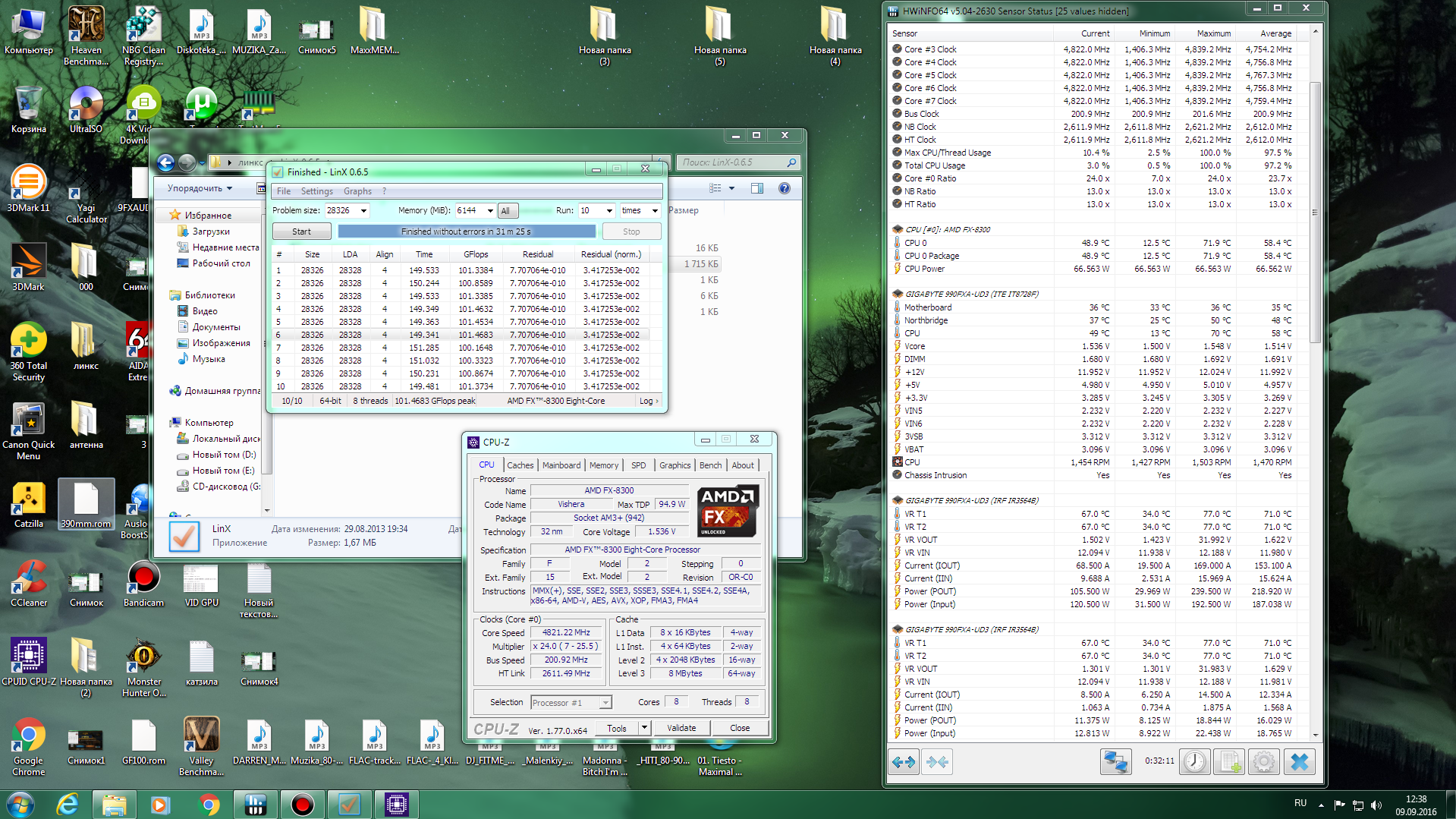Open the preview pane icon in Explorer
Screen dimensions: 1456x819
[756, 188]
